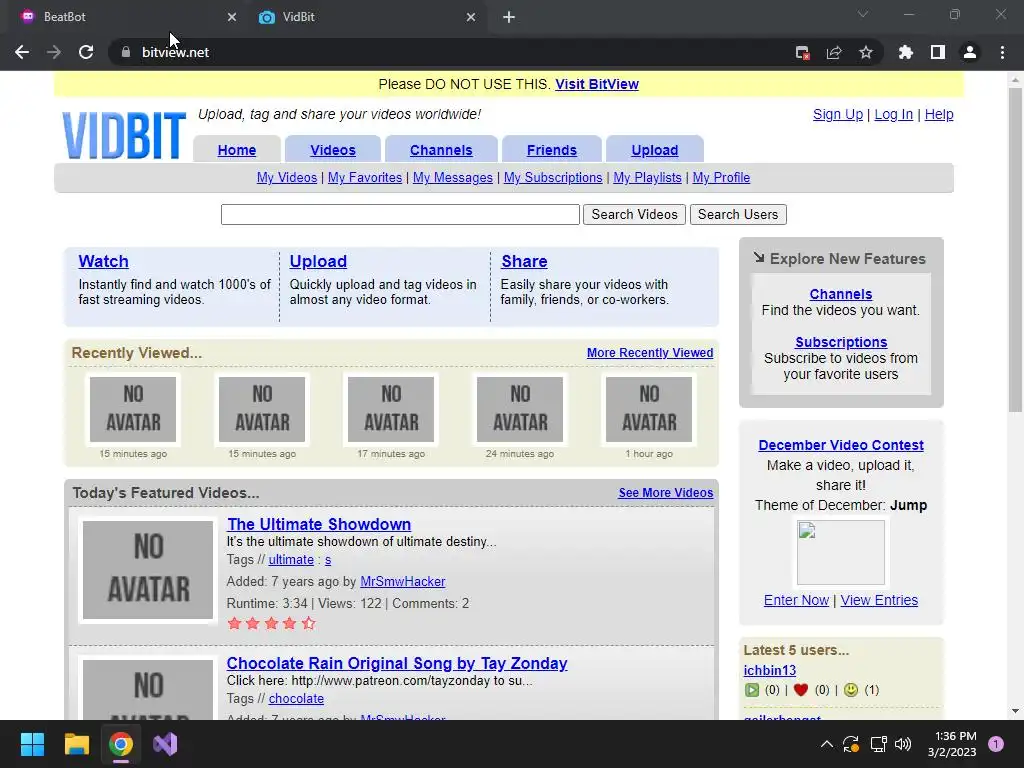Switch to the VidBit browser tab

[x=366, y=17]
